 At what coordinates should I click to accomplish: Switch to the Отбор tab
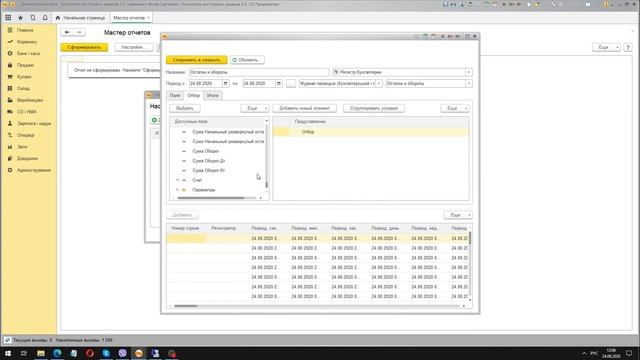tap(193, 96)
